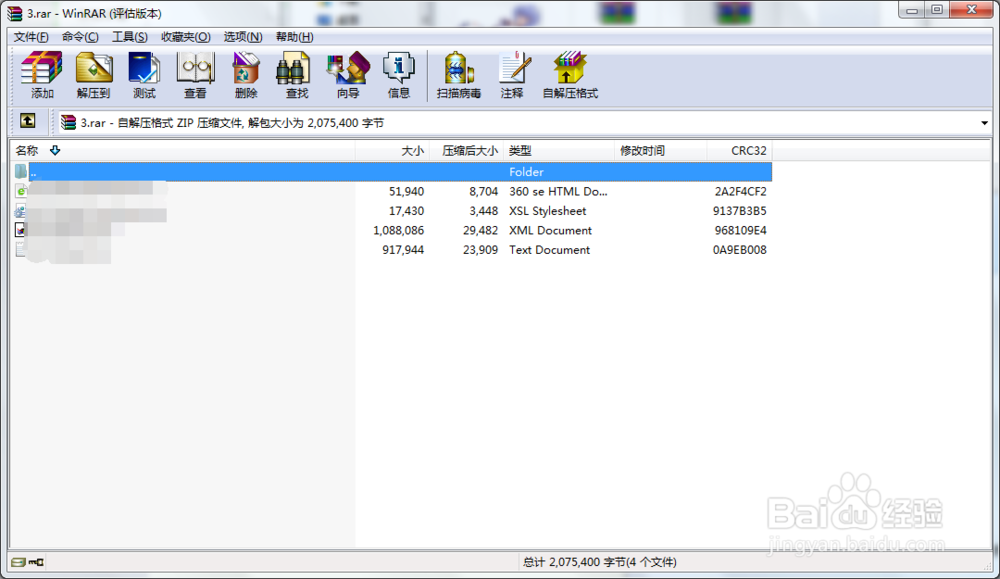Select the XML Document file icon

pyautogui.click(x=21, y=230)
